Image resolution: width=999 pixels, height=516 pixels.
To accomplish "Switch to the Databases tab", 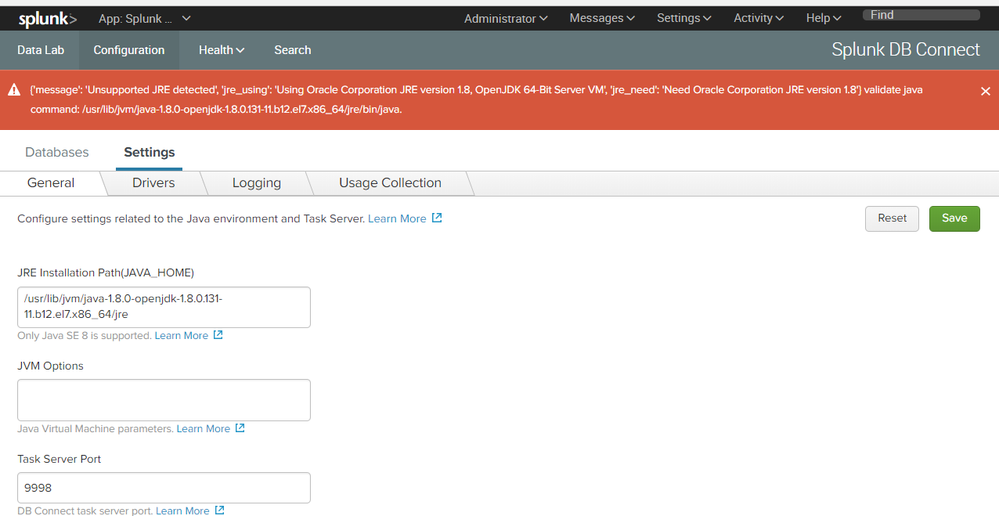I will click(x=57, y=152).
